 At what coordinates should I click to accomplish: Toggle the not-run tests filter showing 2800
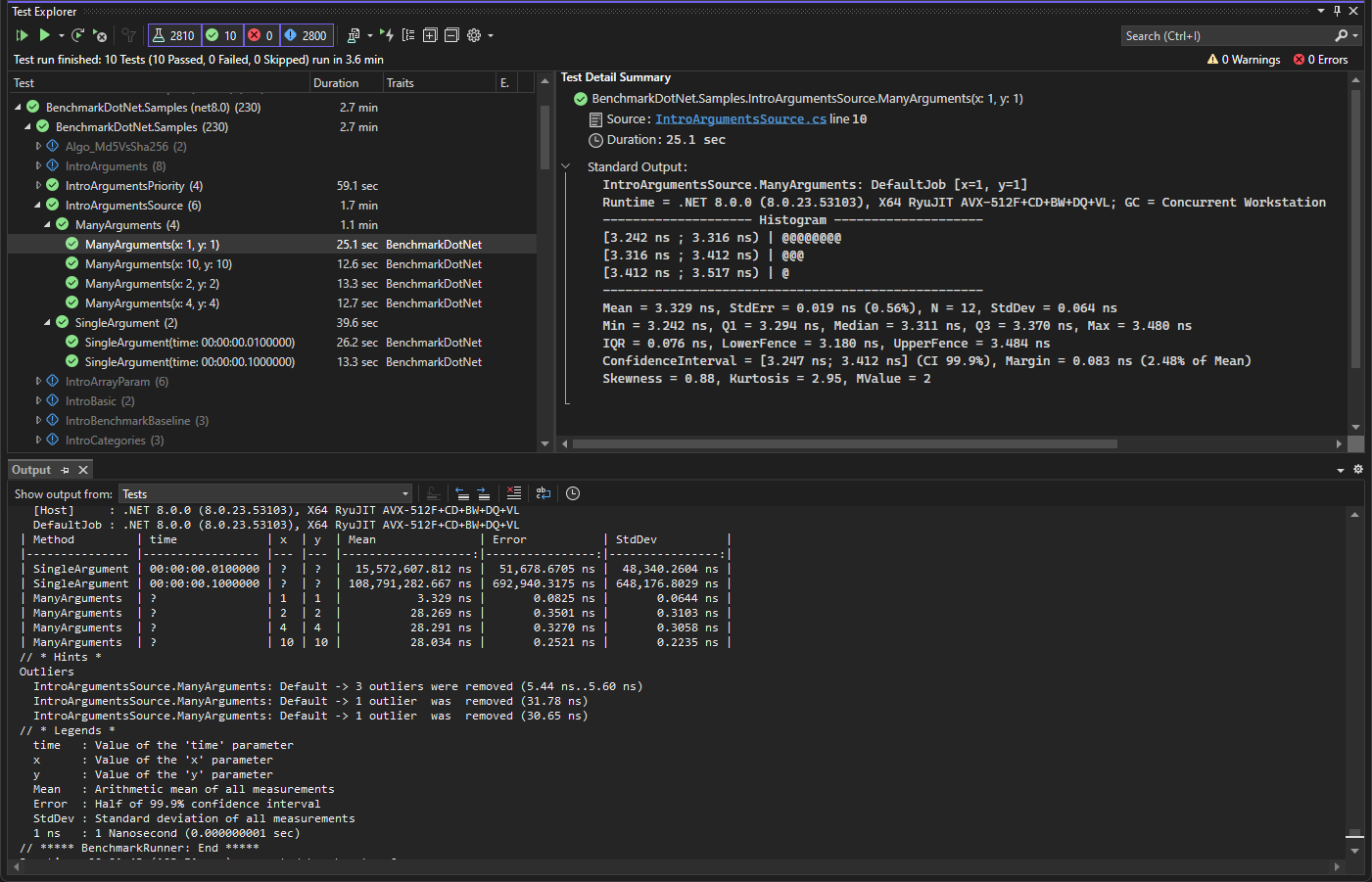tap(306, 35)
